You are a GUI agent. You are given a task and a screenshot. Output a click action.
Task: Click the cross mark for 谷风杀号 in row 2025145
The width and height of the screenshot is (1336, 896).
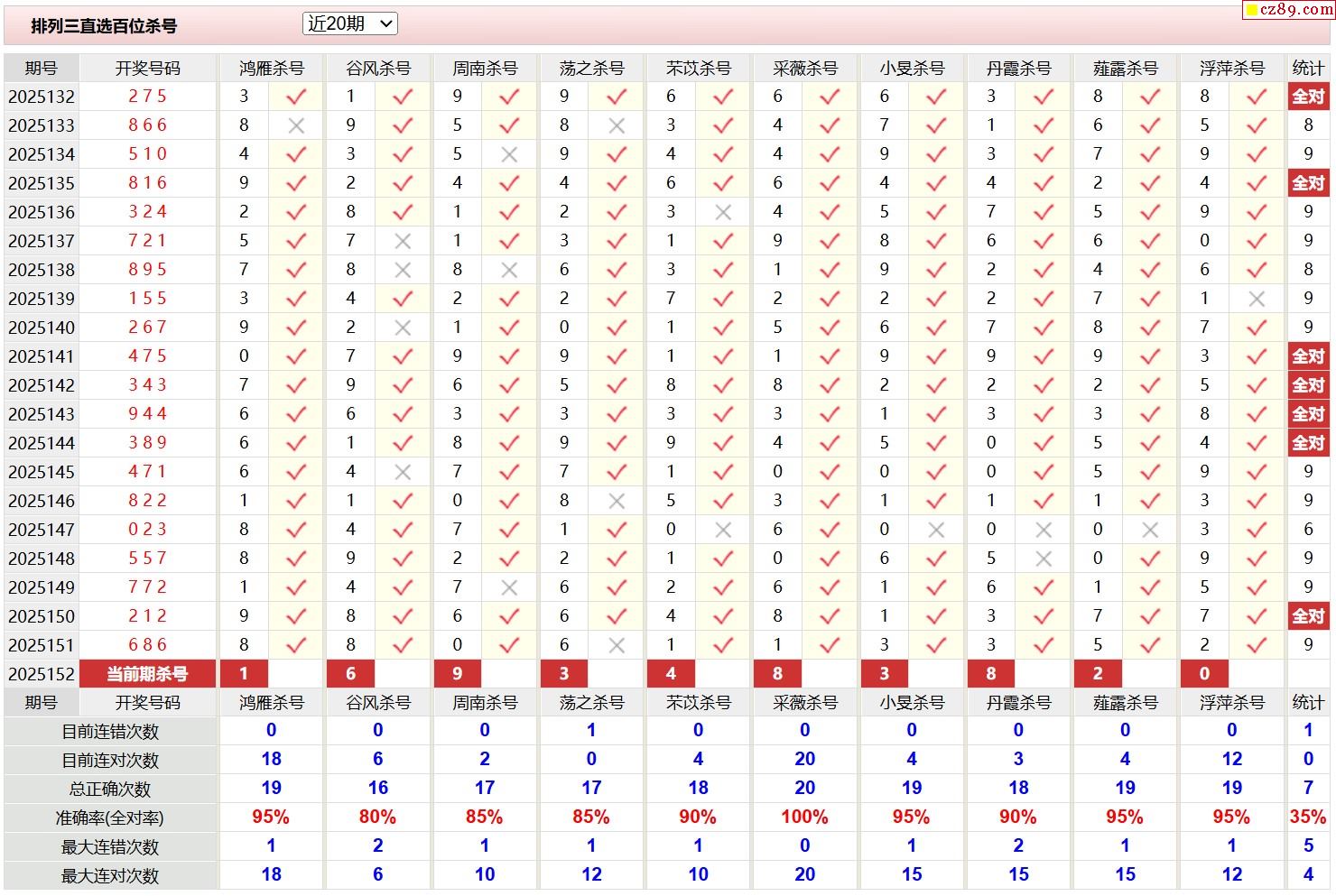tap(403, 472)
